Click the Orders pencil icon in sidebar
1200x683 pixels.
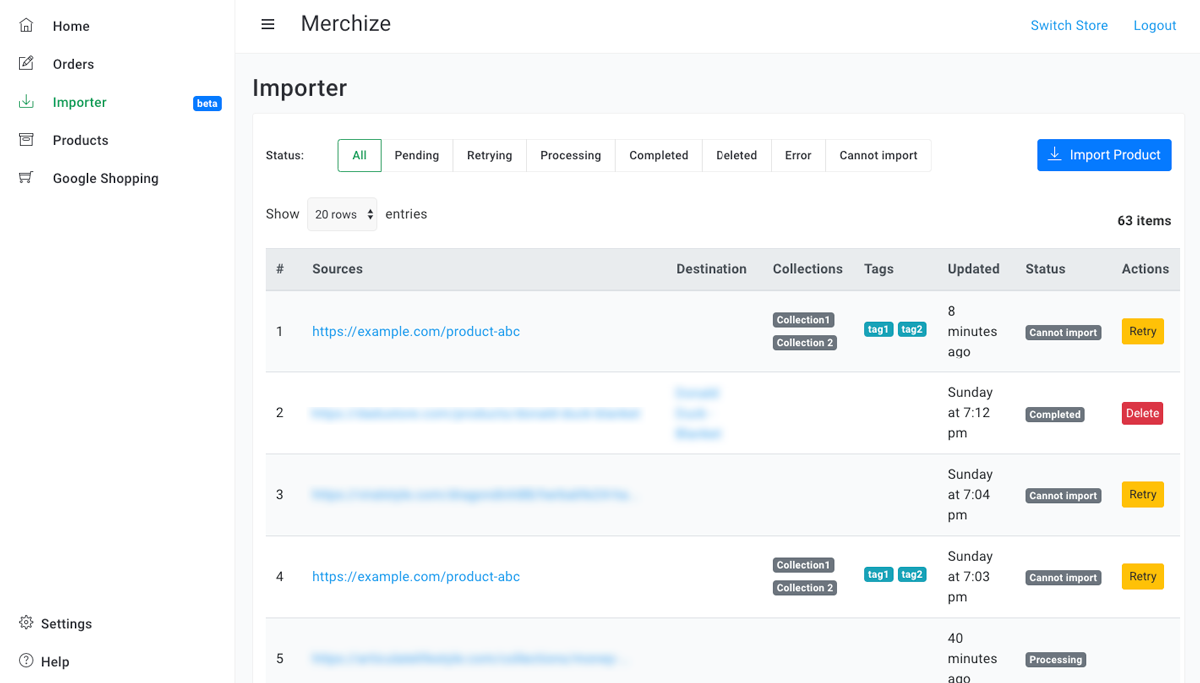(26, 63)
